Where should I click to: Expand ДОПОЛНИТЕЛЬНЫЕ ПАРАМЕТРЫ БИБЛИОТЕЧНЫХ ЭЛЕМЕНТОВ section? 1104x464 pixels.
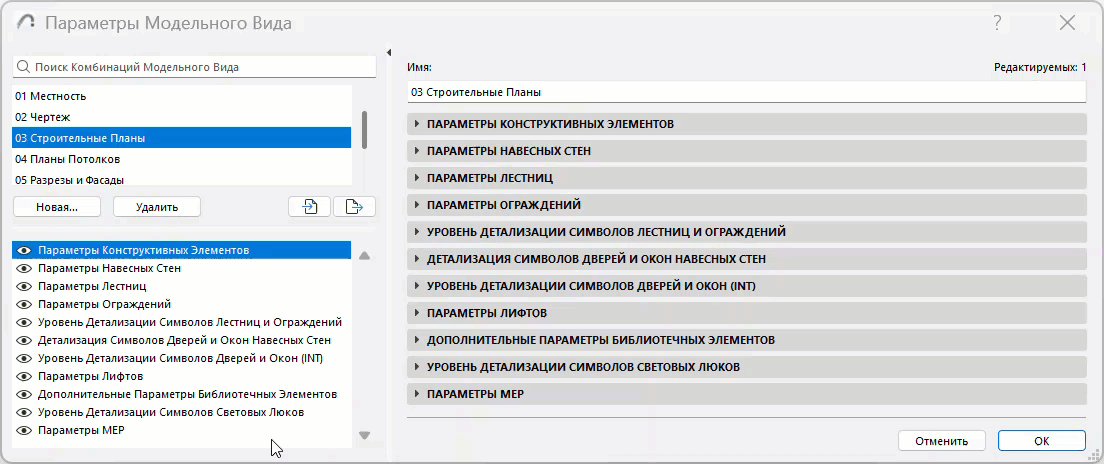(747, 340)
